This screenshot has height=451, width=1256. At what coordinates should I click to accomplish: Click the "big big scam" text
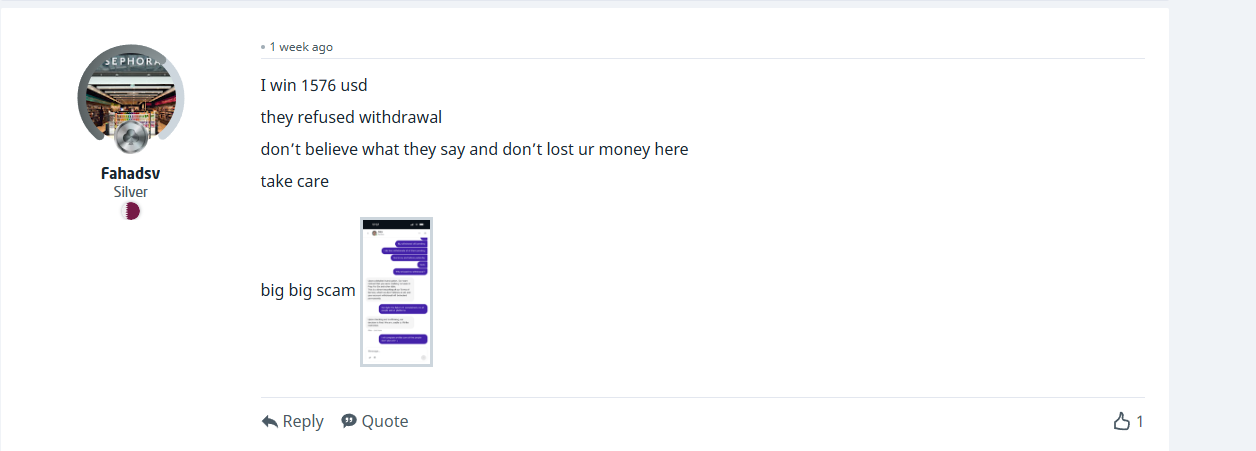pyautogui.click(x=308, y=291)
